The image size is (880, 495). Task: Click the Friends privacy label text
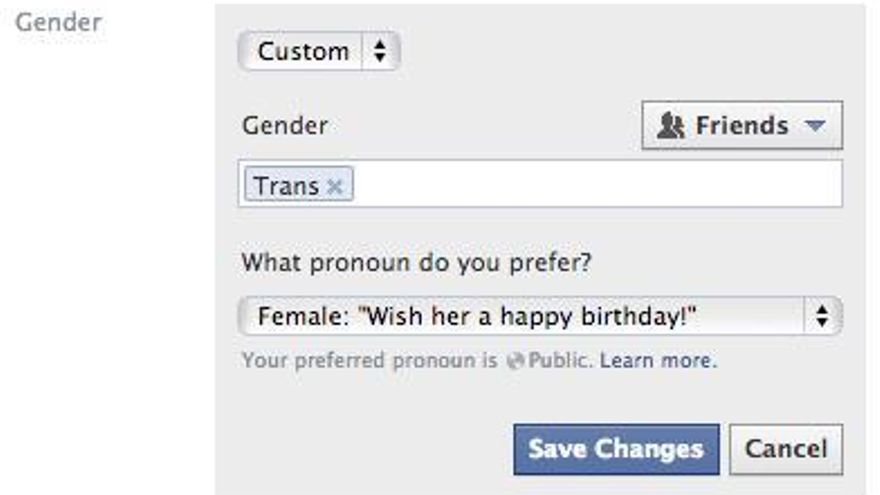pos(742,126)
